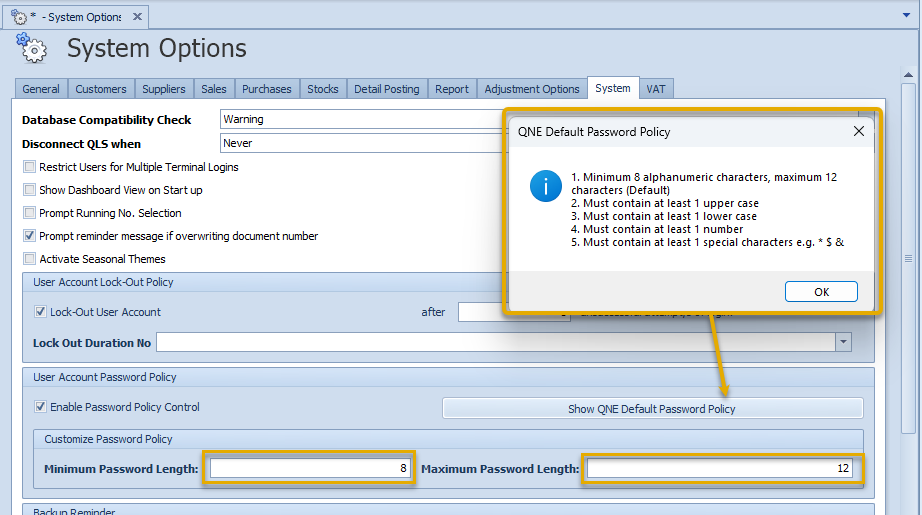Screen dimensions: 922x515
Task: Click the QNE Default Password Policy dialog title
Action: click(594, 132)
